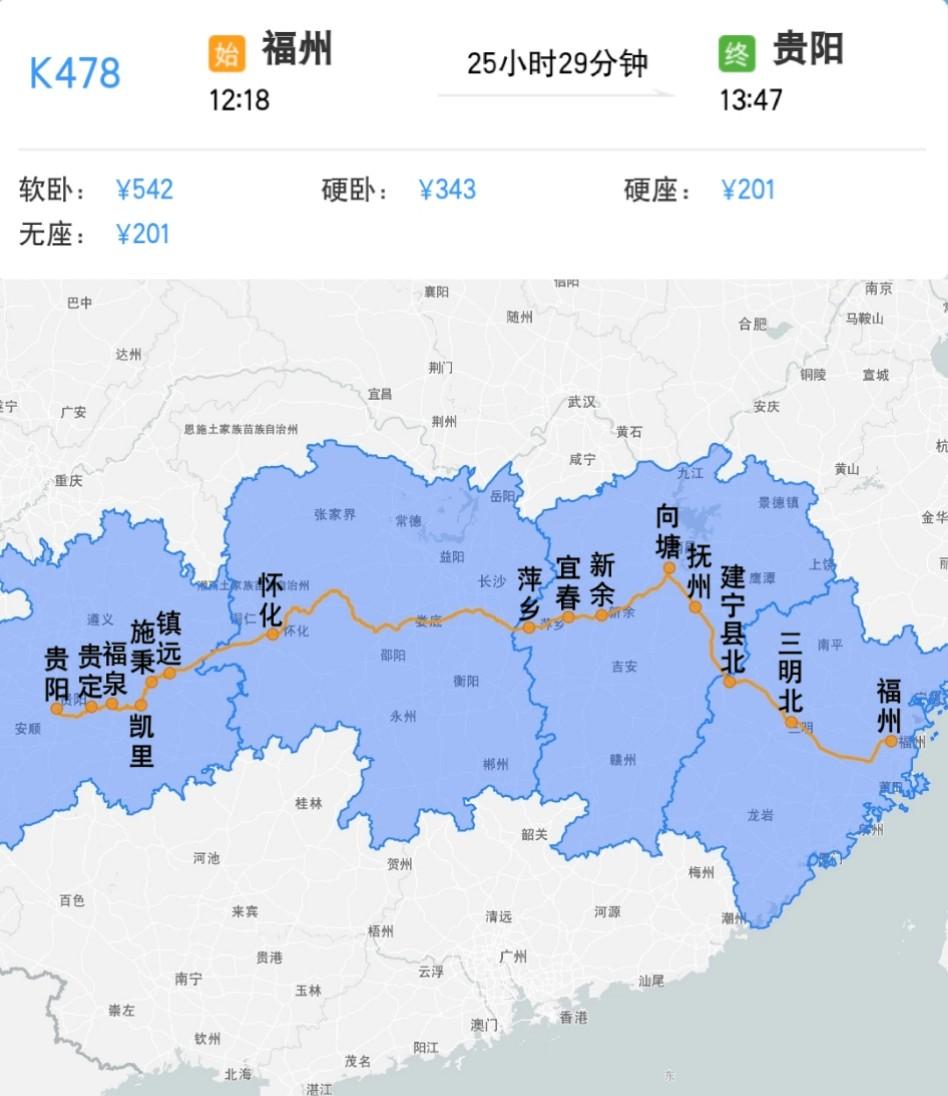The height and width of the screenshot is (1096, 948).
Task: Select the 建宁县北 station marker
Action: tap(728, 682)
